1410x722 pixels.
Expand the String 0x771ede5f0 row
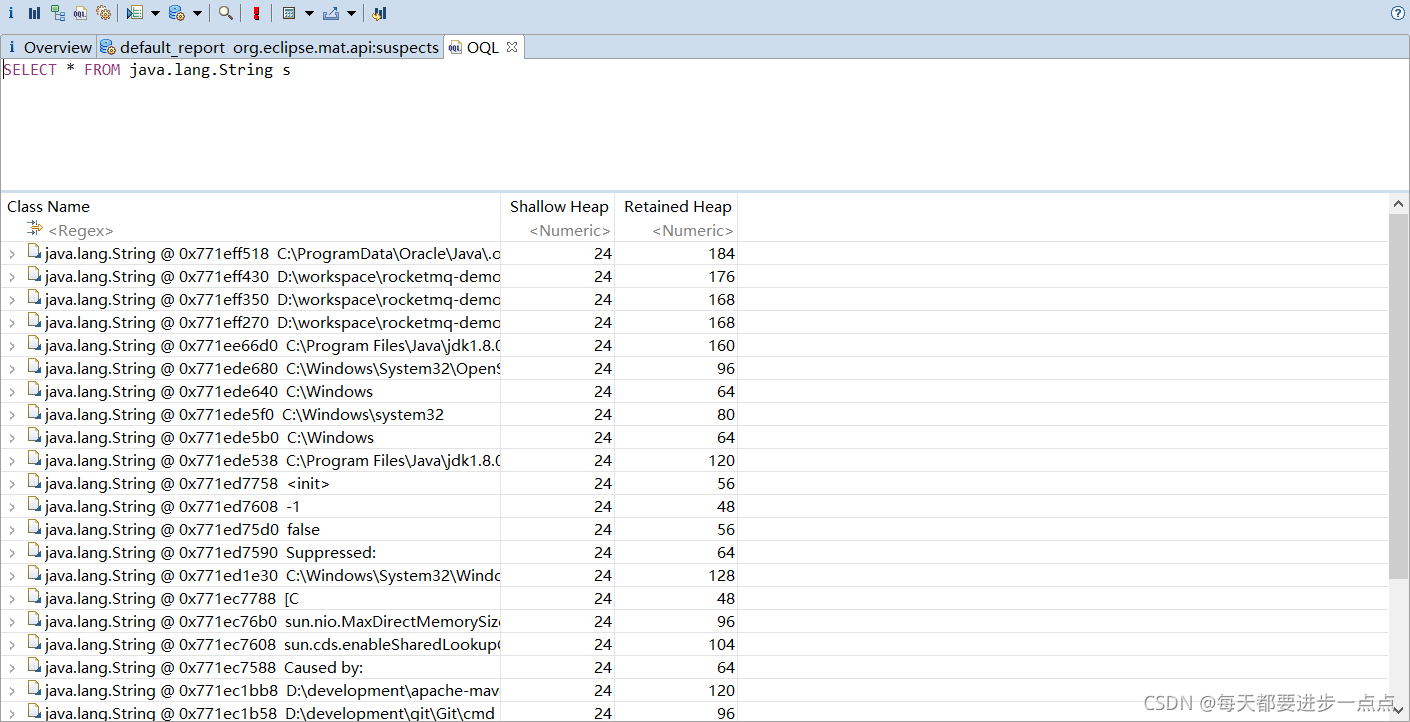click(12, 415)
